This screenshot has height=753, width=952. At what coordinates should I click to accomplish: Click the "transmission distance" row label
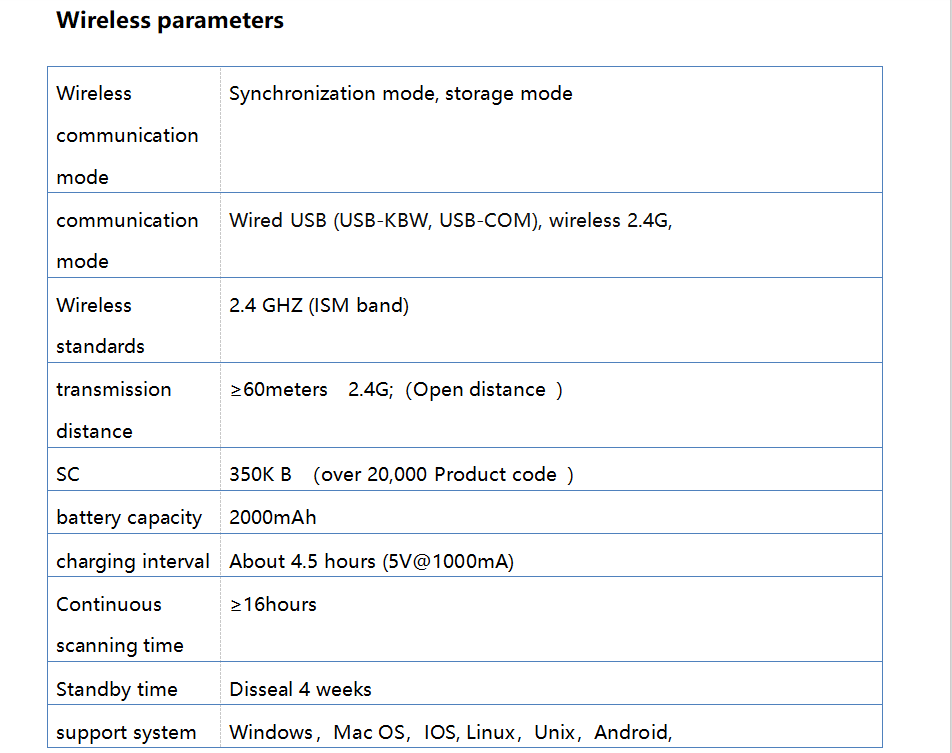click(x=113, y=410)
